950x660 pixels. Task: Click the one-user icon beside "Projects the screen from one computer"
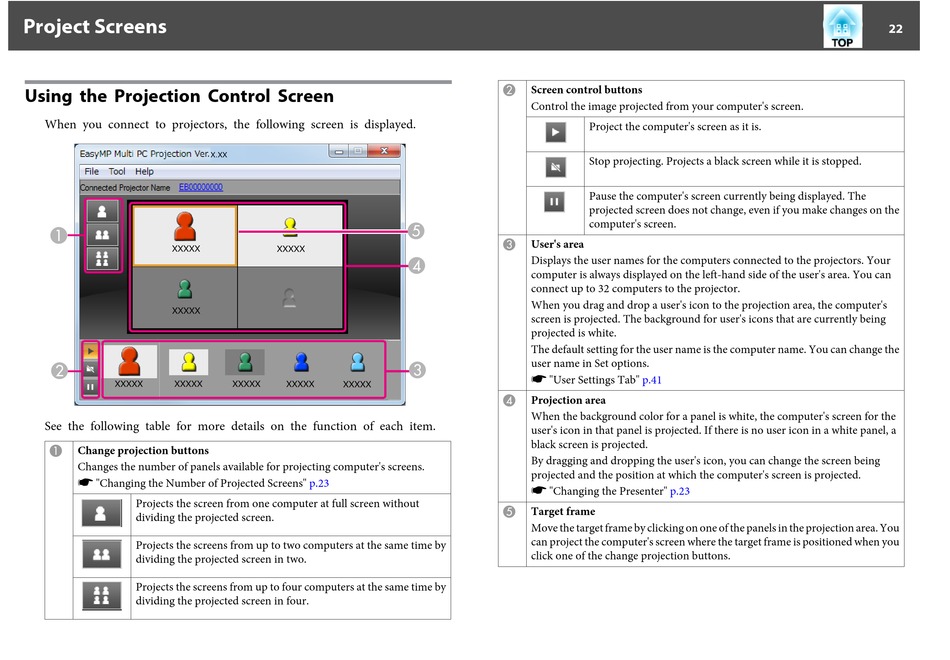tap(101, 514)
